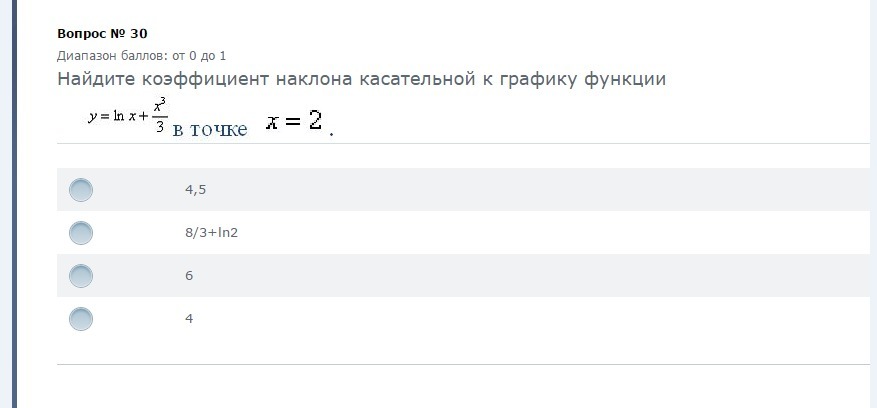Viewport: 877px width, 408px height.
Task: Click the answer text "6"
Action: point(189,275)
